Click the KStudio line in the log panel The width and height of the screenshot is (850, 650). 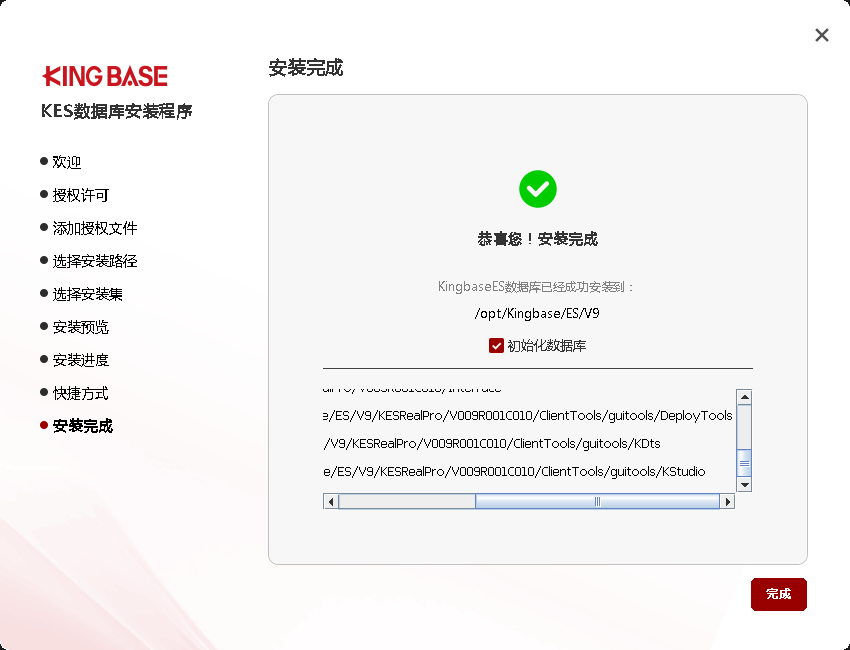pos(519,470)
